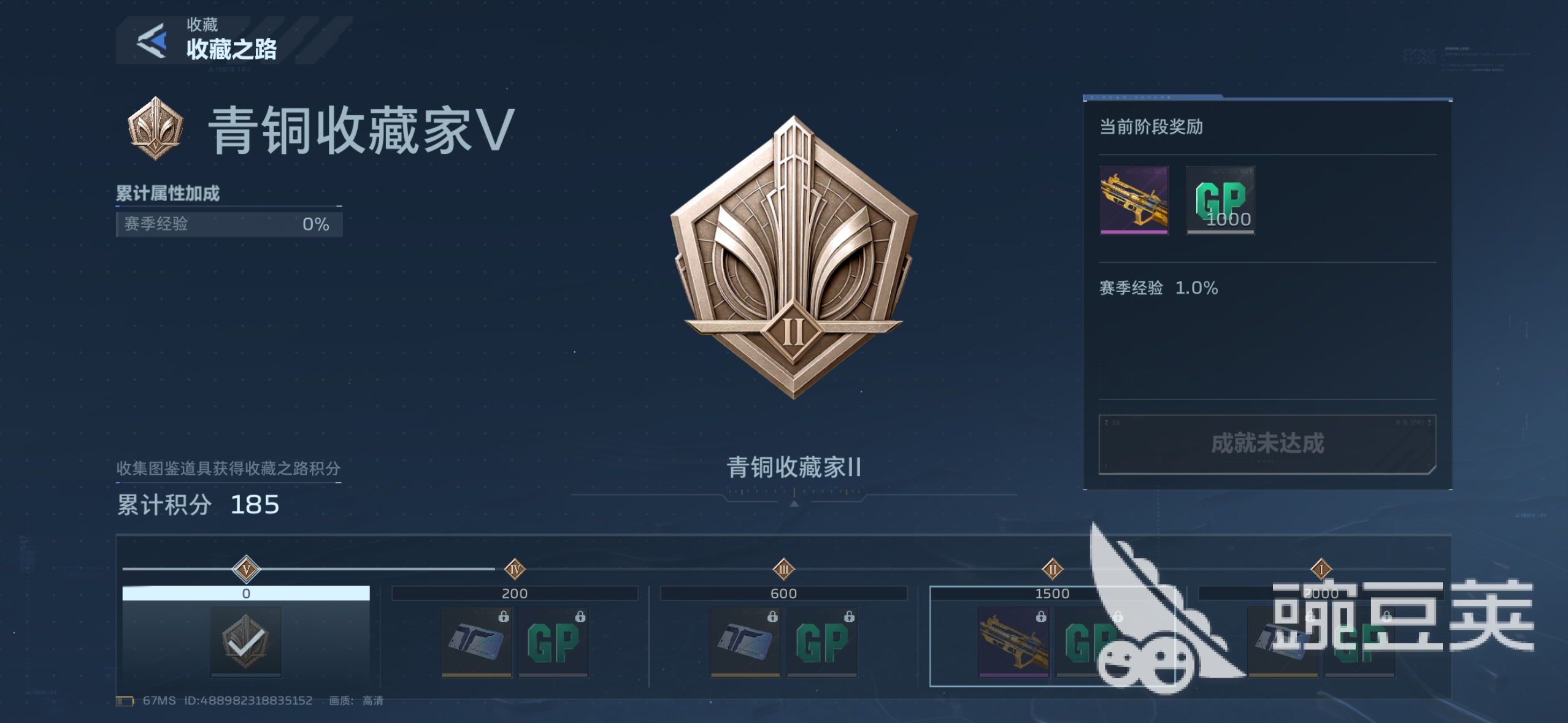
Task: Select the GP 1000 reward icon
Action: [1220, 200]
